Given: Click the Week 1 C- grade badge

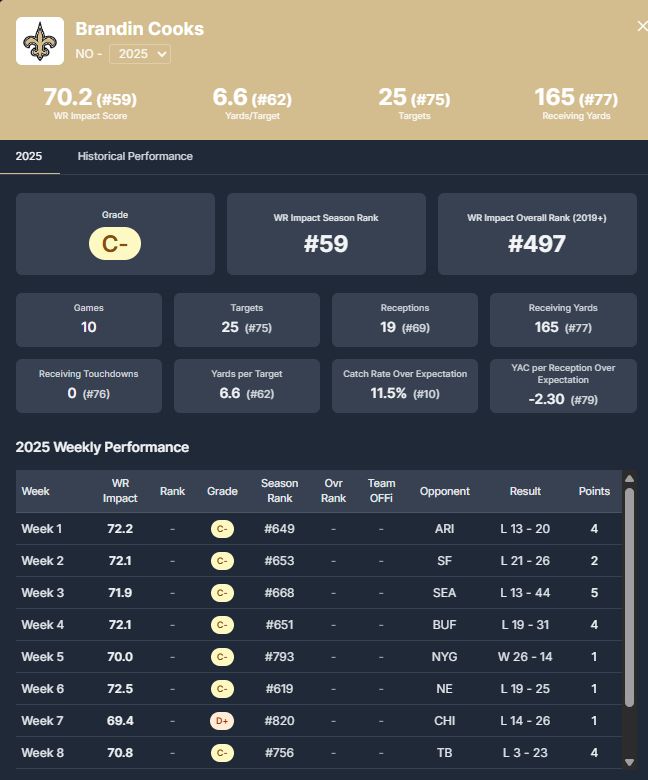Looking at the screenshot, I should (222, 529).
